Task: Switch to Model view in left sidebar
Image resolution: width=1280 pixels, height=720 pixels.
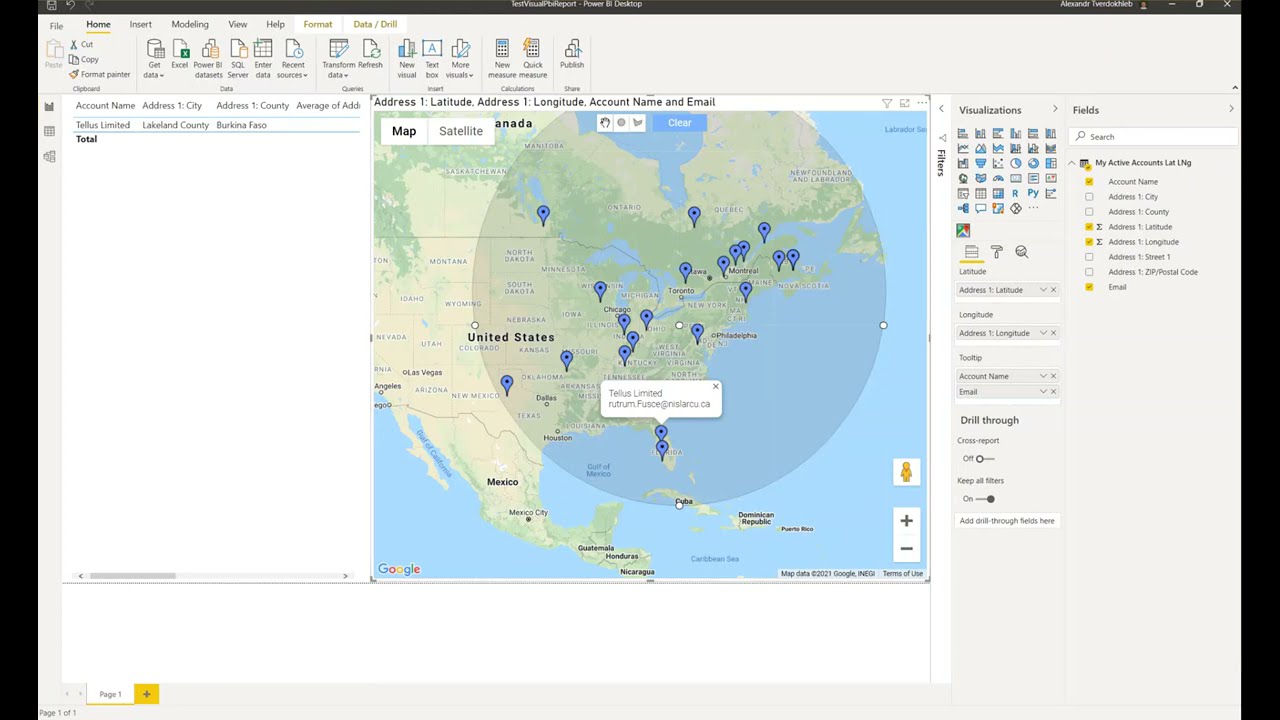Action: pos(49,156)
